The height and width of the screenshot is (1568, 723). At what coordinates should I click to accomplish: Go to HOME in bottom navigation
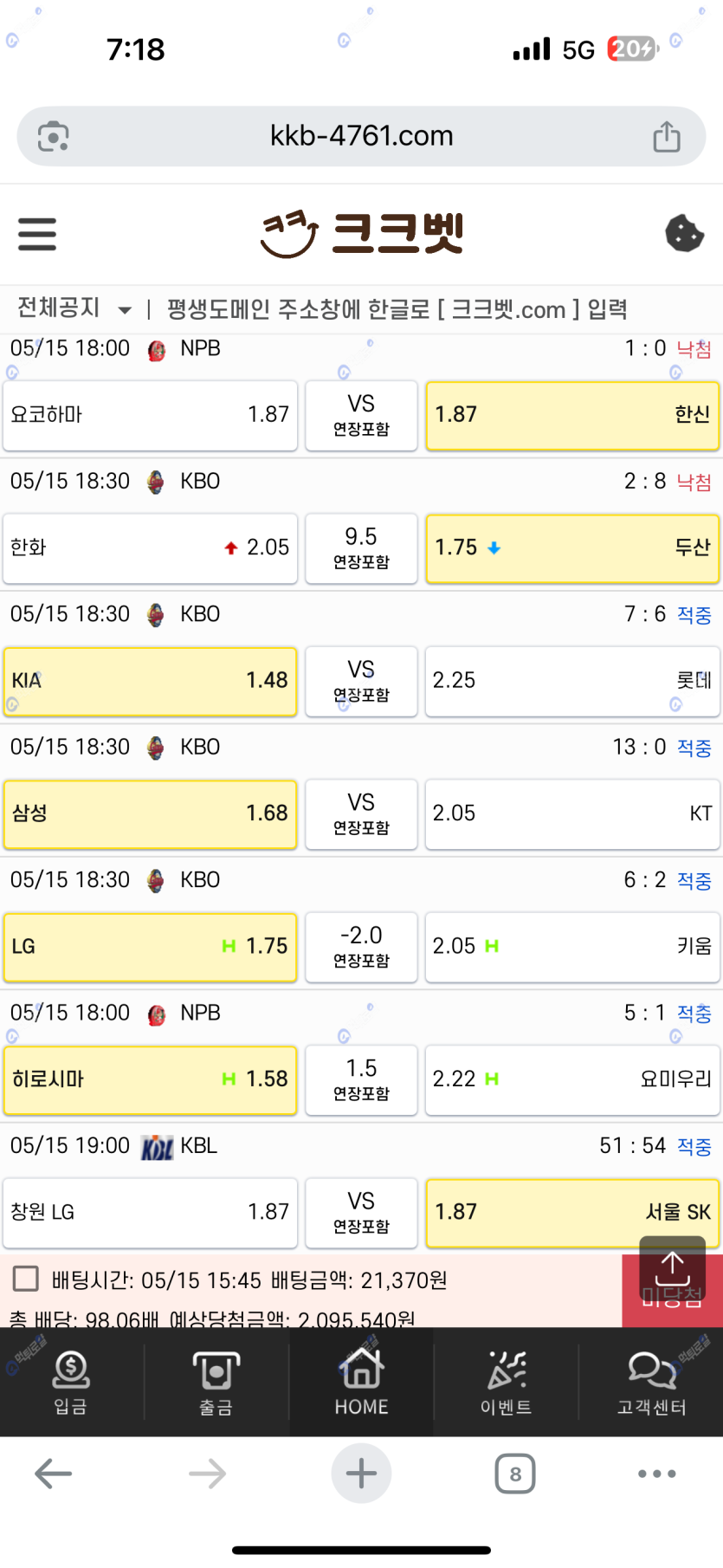tap(361, 1383)
